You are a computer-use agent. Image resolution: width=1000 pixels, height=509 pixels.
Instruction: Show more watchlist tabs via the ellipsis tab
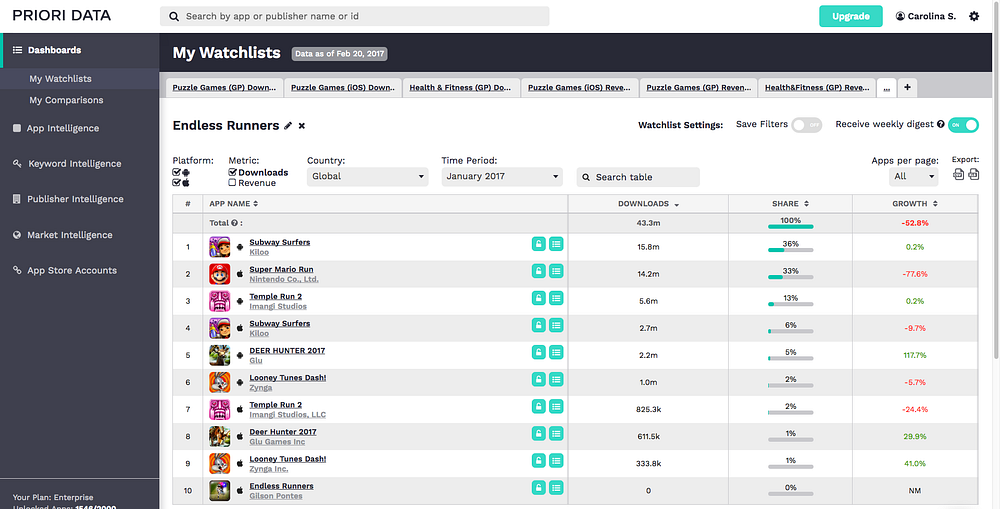point(886,88)
